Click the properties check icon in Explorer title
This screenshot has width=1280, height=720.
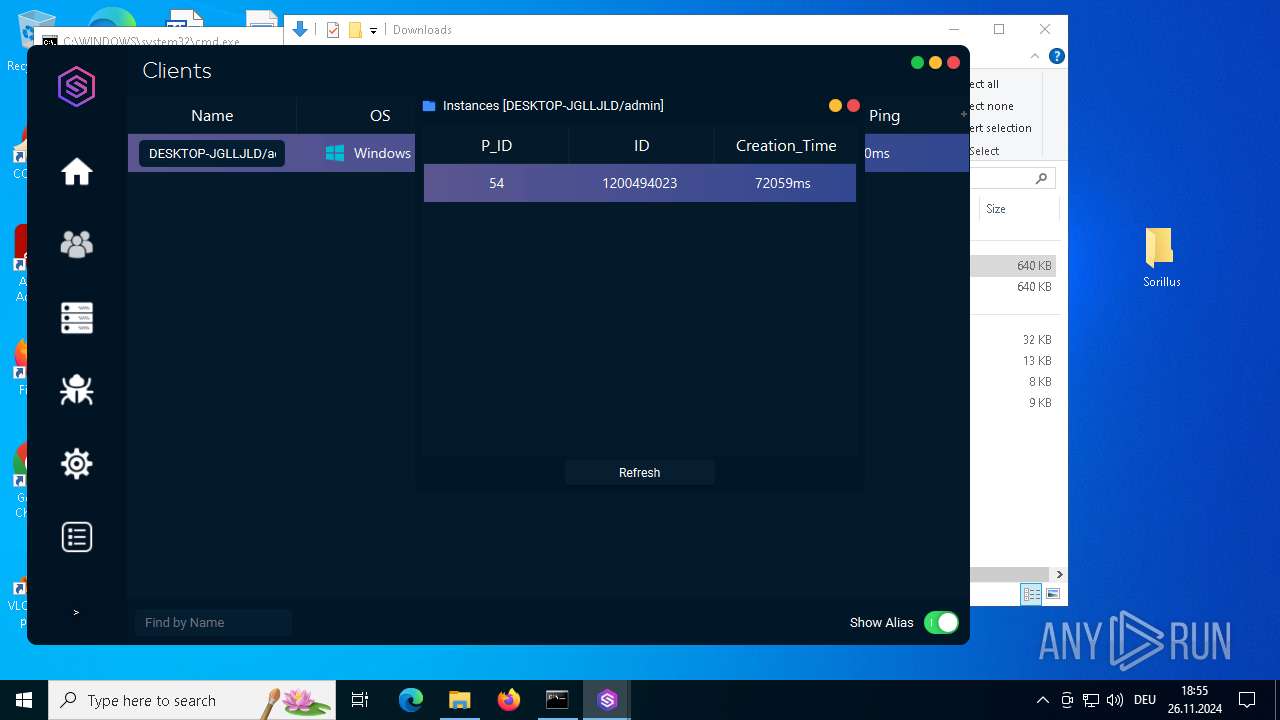click(333, 30)
